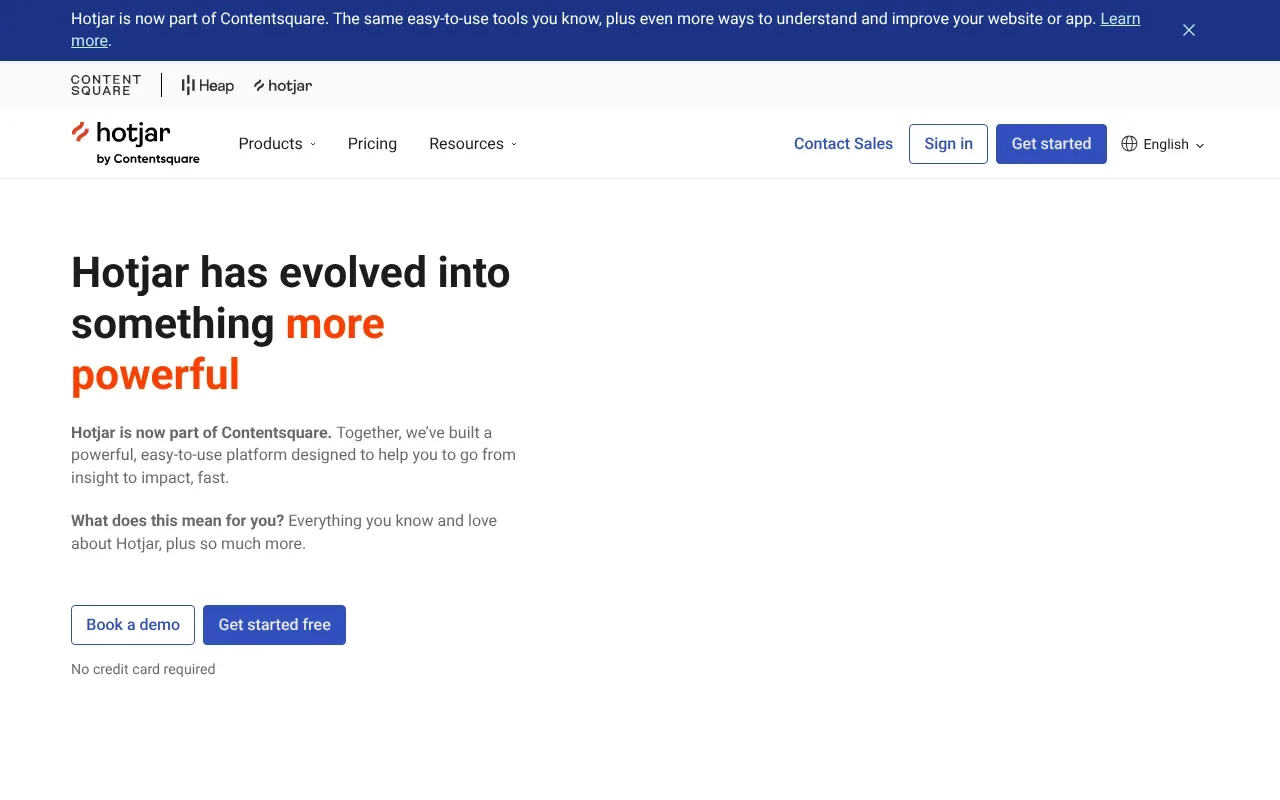
Task: Click the "No credit card required" note
Action: pyautogui.click(x=143, y=669)
